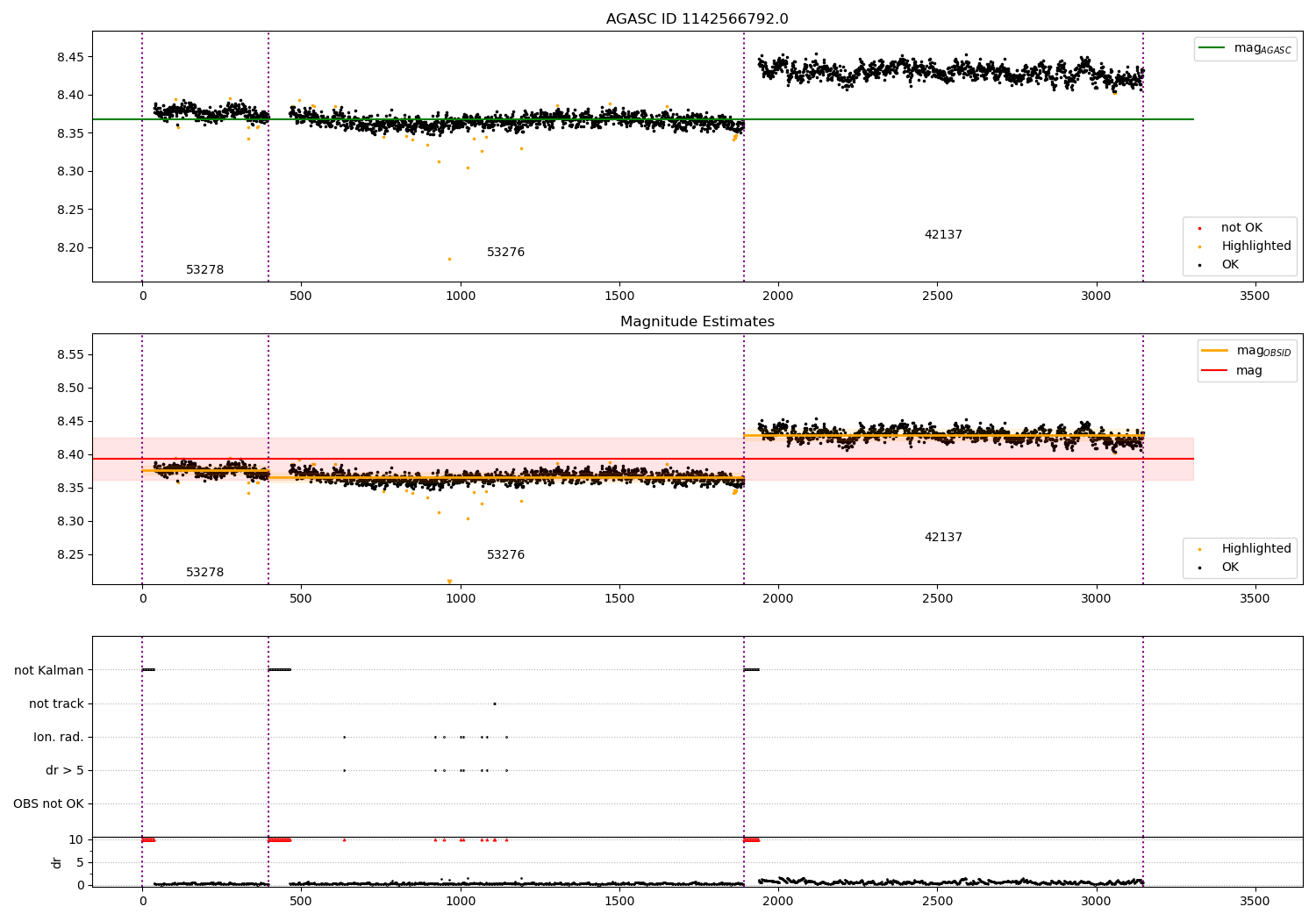Select 'not OK' legend entry in top plot
The height and width of the screenshot is (921, 1316).
[1241, 228]
